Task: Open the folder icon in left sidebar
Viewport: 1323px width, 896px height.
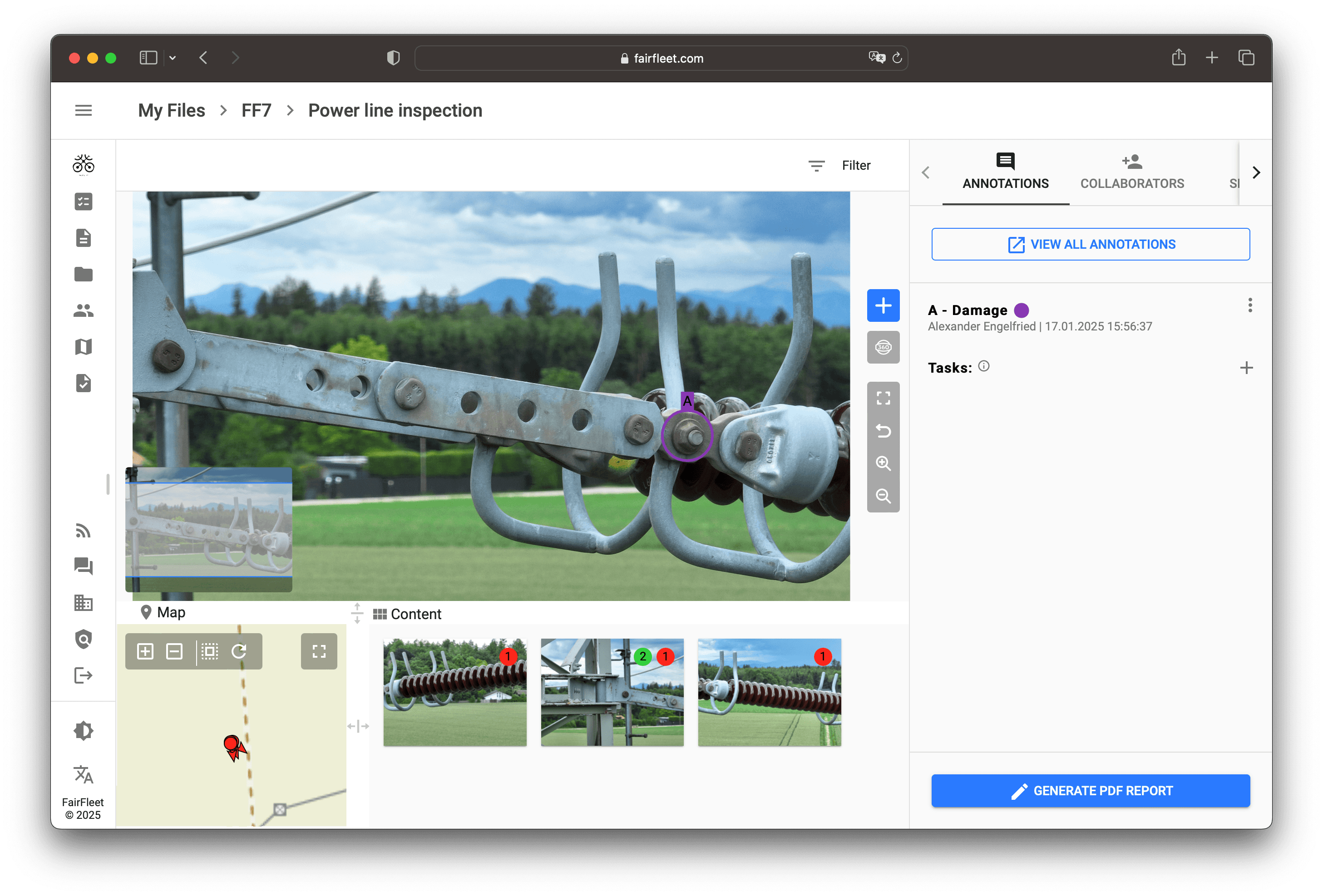Action: [x=83, y=274]
